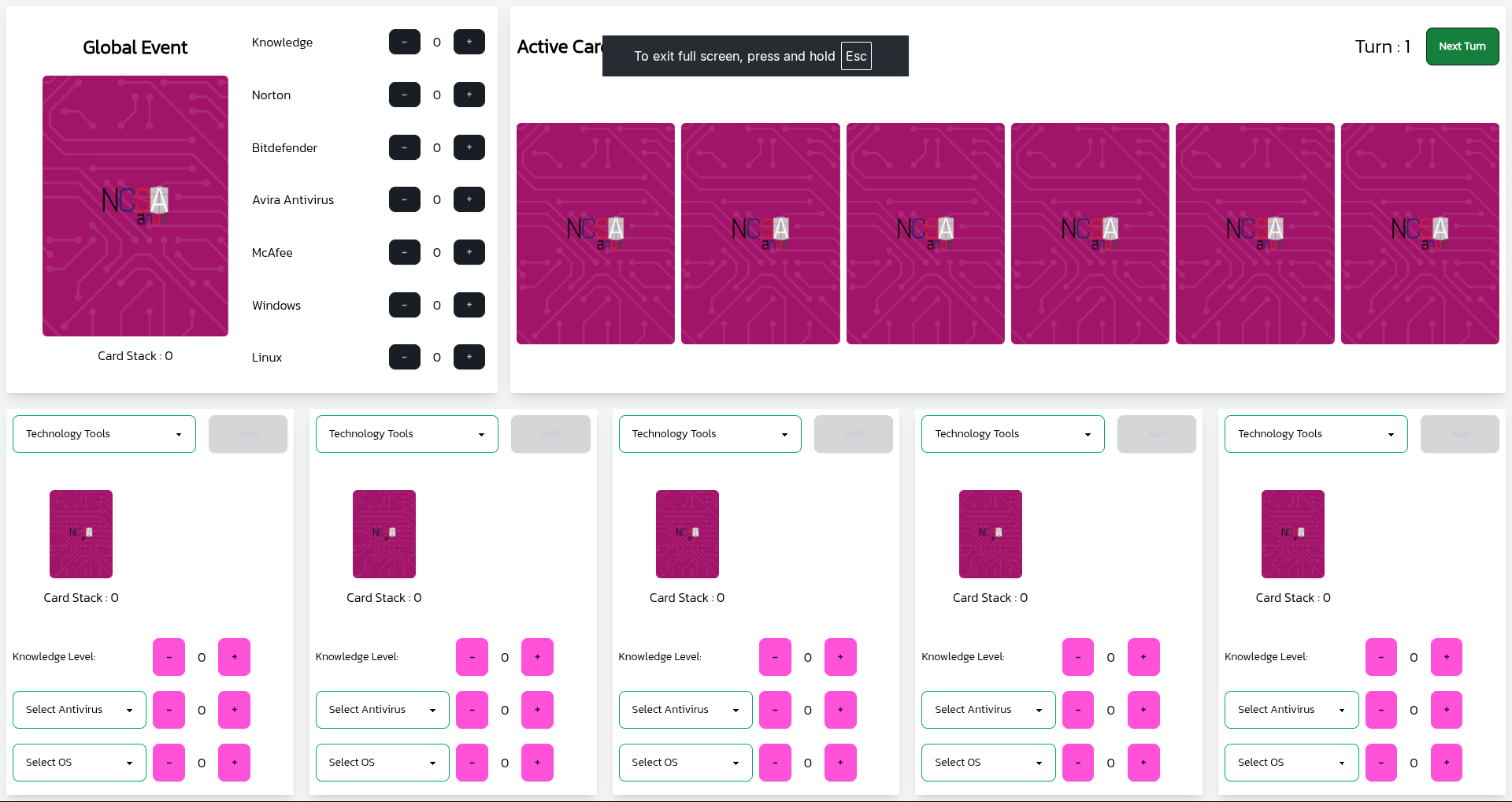Image resolution: width=1512 pixels, height=802 pixels.
Task: Open second player's Select OS dropdown
Action: tap(382, 763)
